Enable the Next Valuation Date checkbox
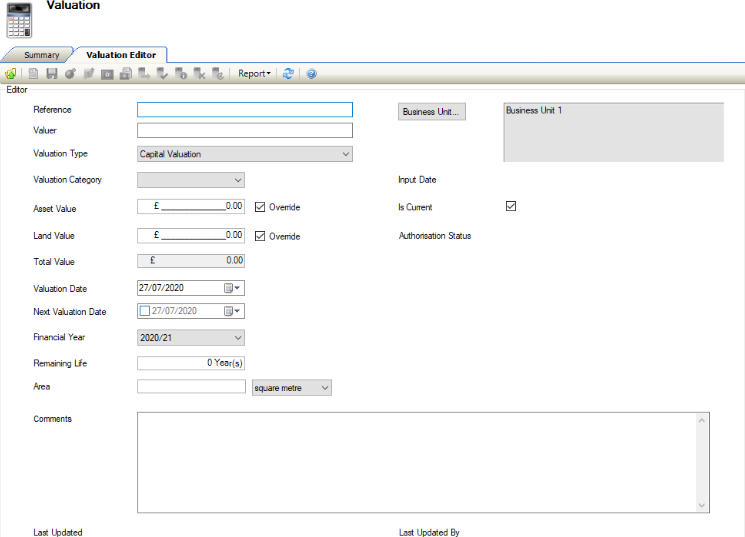The width and height of the screenshot is (745, 537). point(145,311)
